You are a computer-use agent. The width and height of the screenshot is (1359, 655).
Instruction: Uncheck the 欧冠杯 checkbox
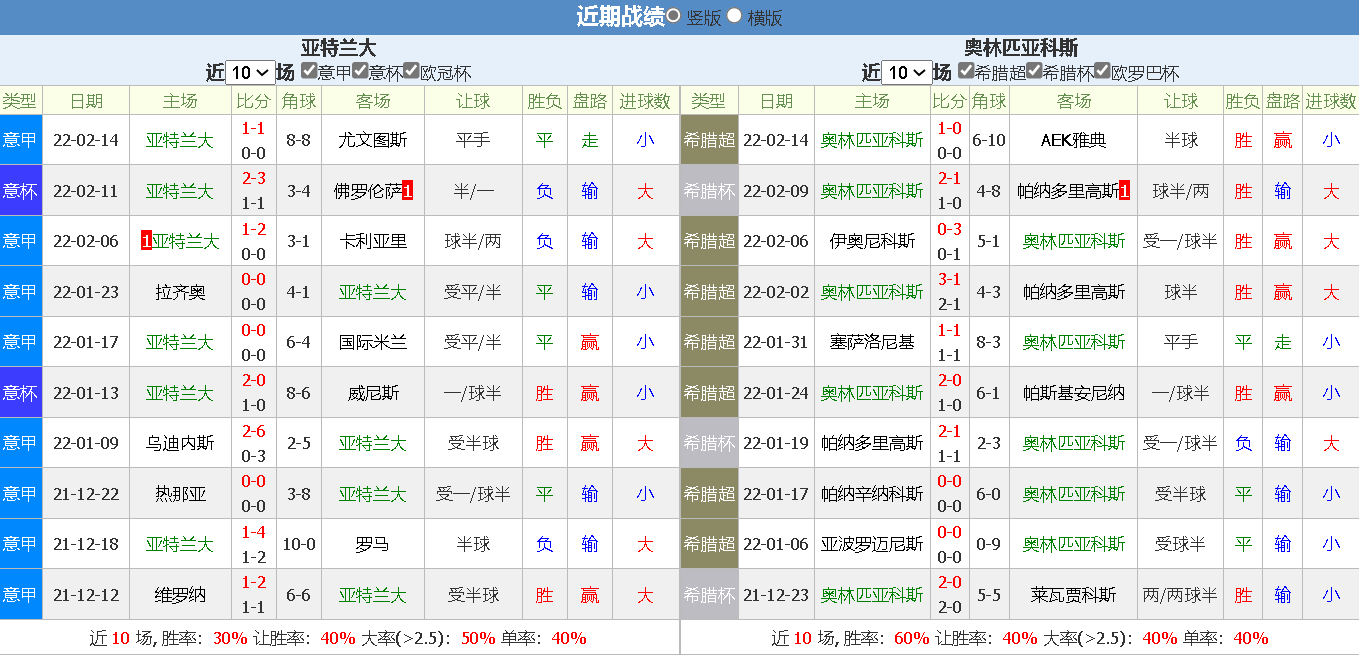[412, 71]
